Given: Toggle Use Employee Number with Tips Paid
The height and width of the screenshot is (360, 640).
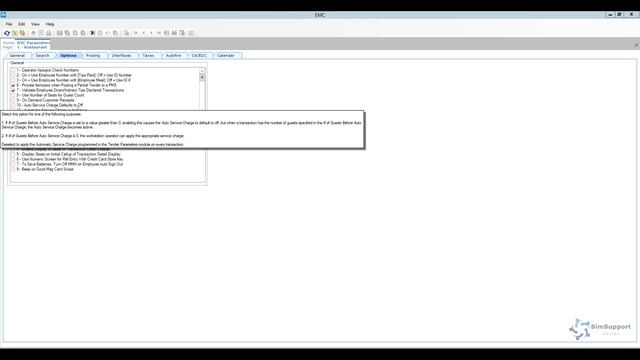Looking at the screenshot, I should click(13, 75).
